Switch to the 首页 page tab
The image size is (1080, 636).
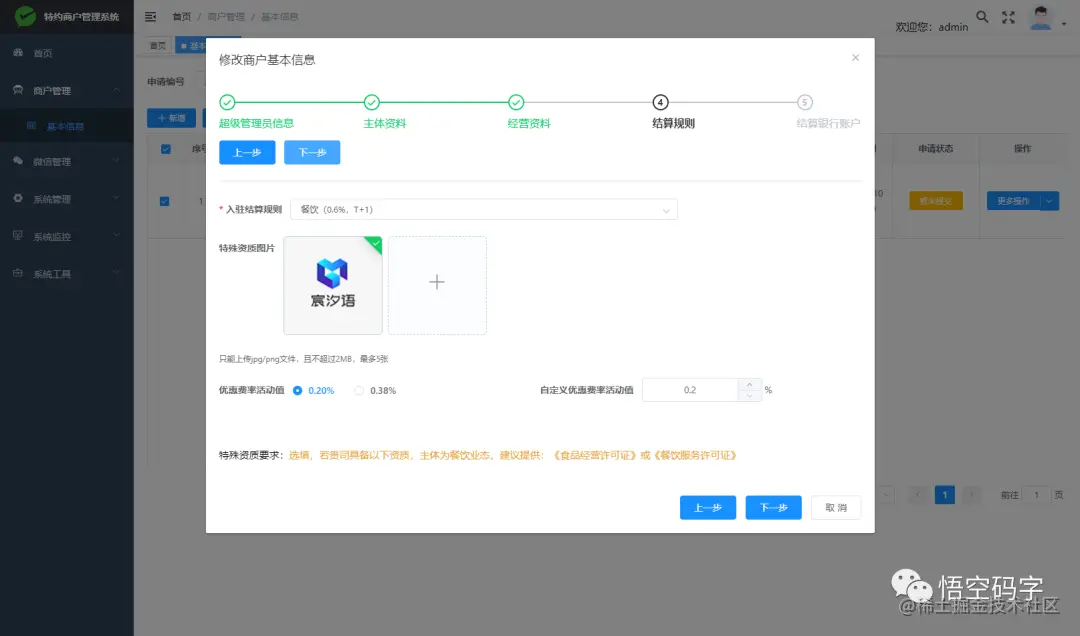[x=158, y=45]
